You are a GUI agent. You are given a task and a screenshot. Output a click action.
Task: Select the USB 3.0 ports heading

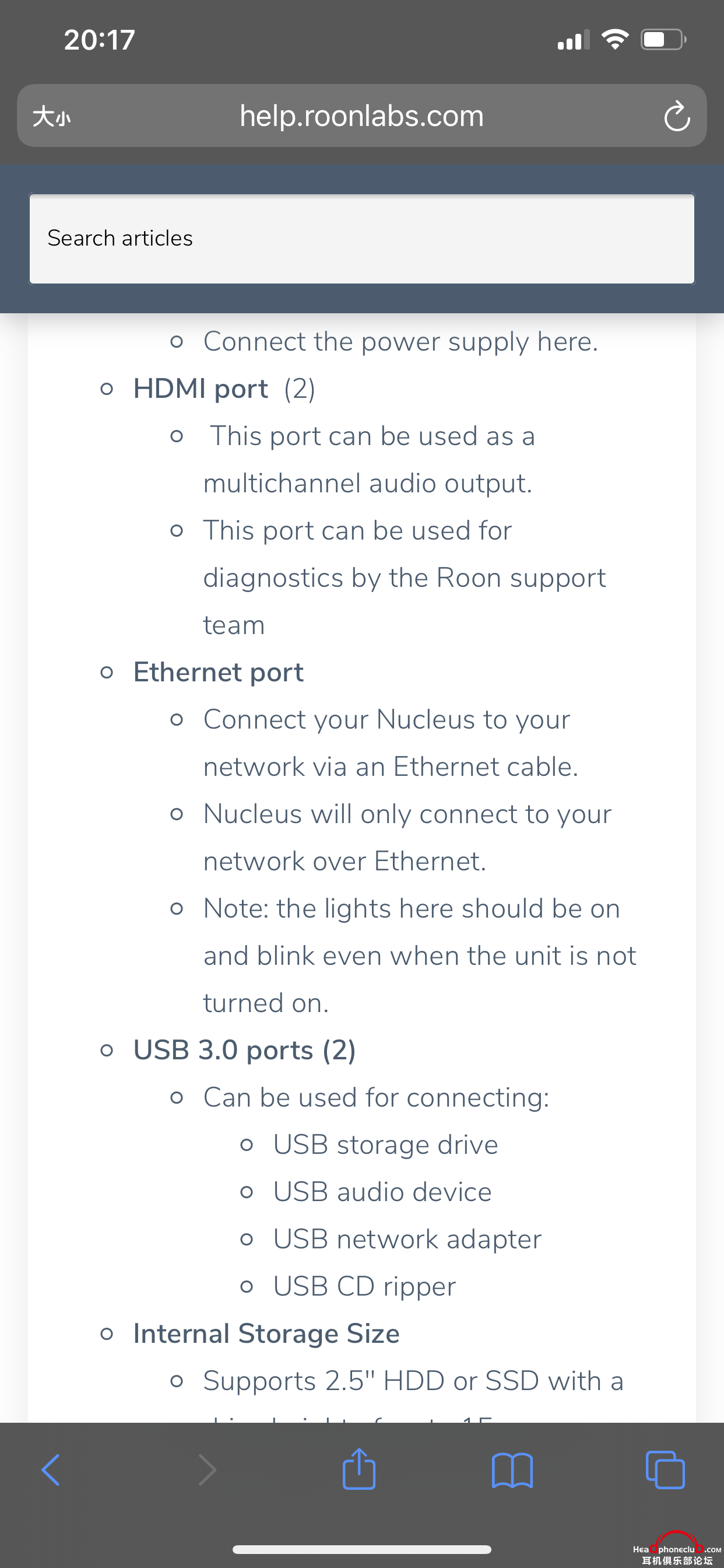pyautogui.click(x=245, y=1050)
